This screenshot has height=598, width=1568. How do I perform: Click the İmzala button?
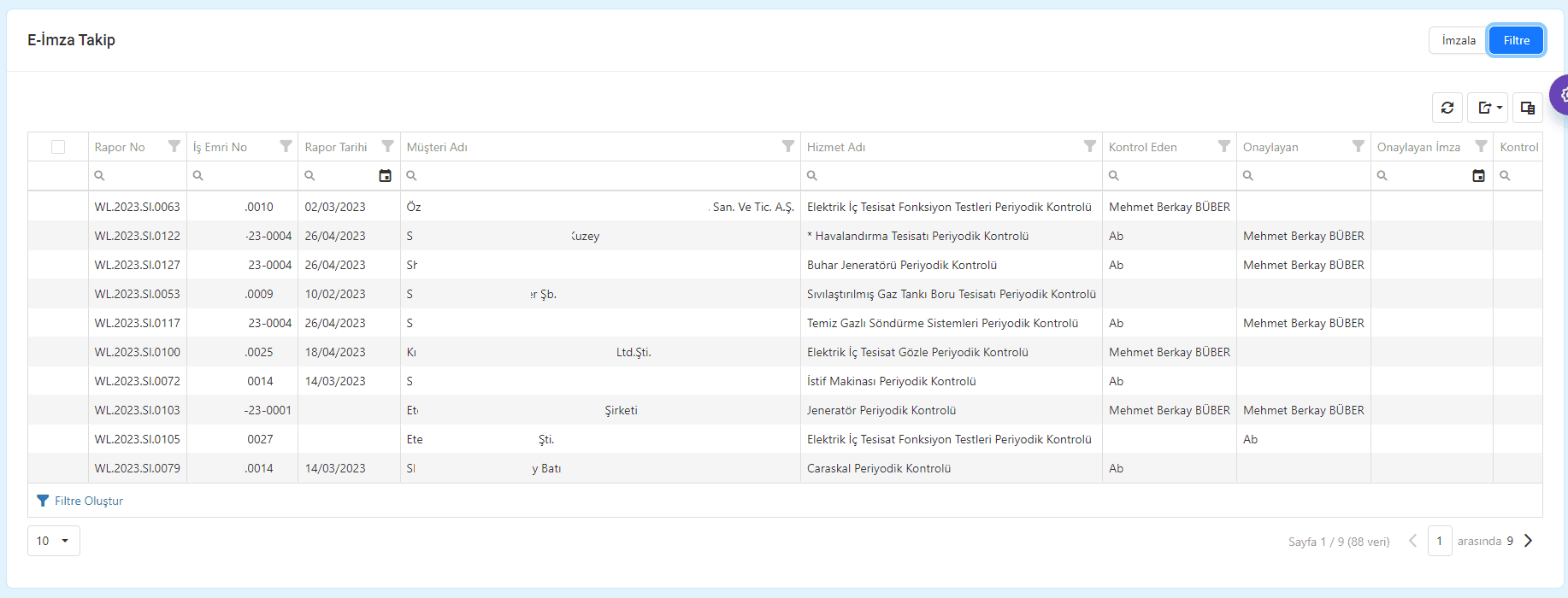pyautogui.click(x=1458, y=40)
